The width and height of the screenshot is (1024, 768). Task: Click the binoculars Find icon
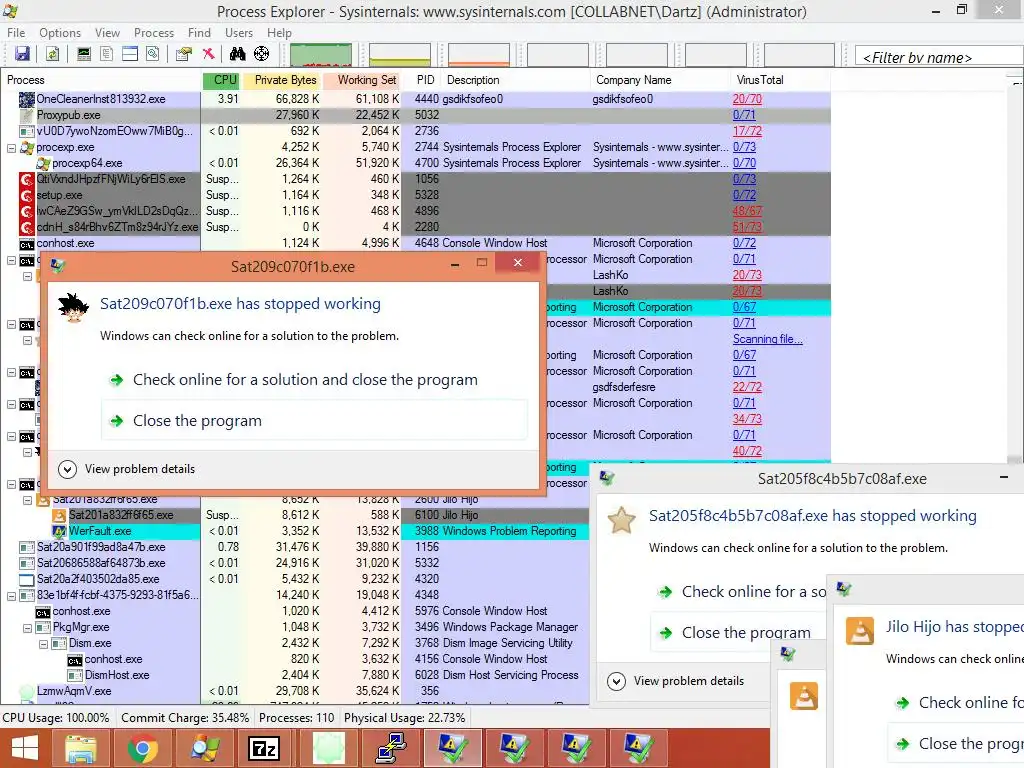point(237,54)
